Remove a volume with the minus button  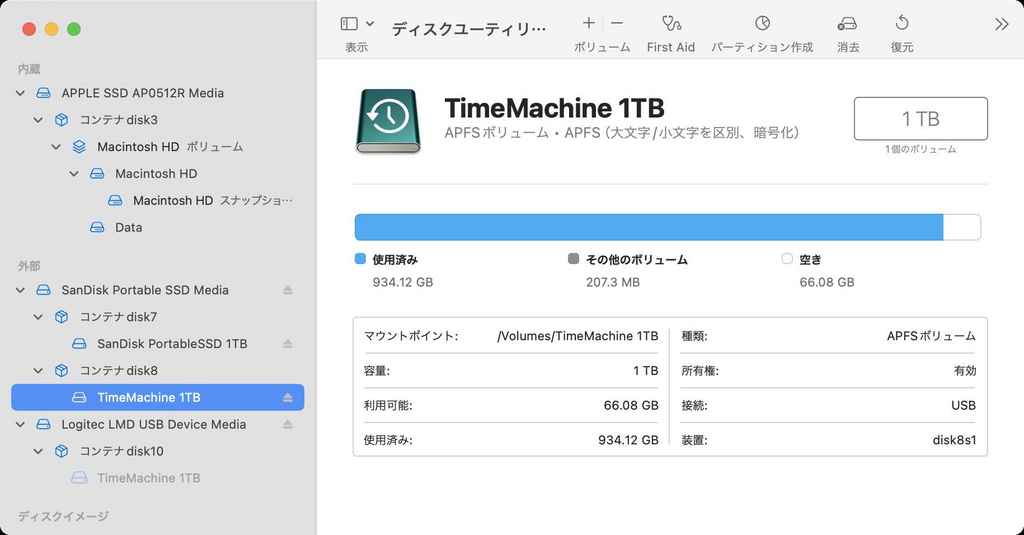(616, 24)
